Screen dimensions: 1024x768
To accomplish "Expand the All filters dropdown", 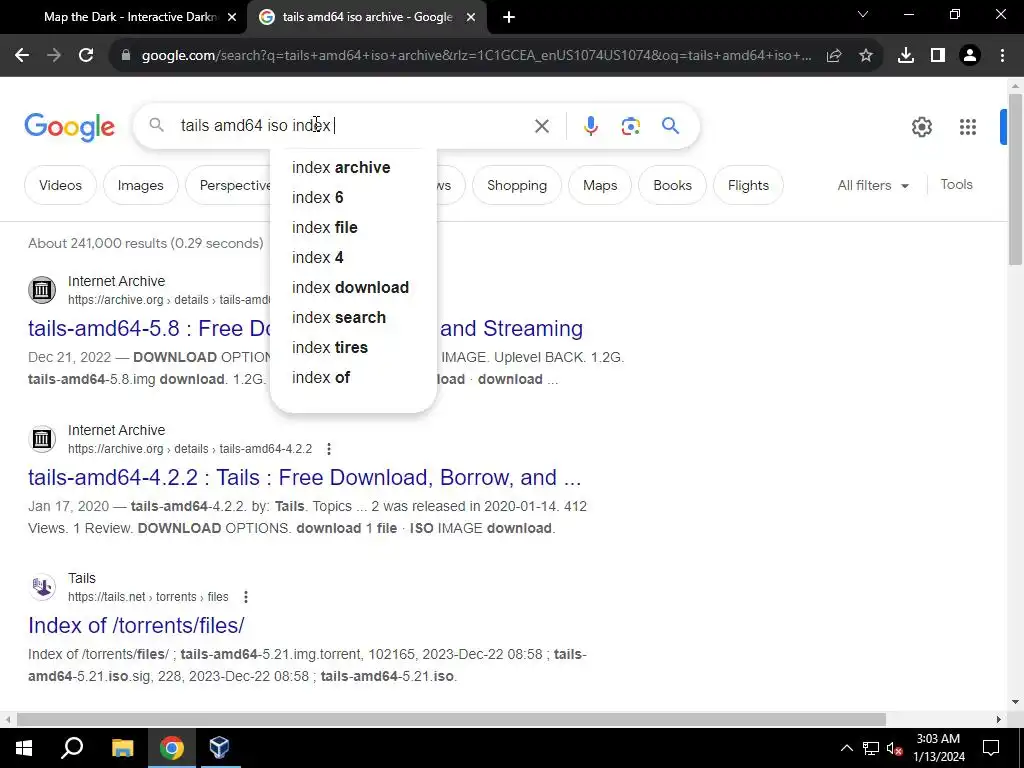I will point(873,185).
